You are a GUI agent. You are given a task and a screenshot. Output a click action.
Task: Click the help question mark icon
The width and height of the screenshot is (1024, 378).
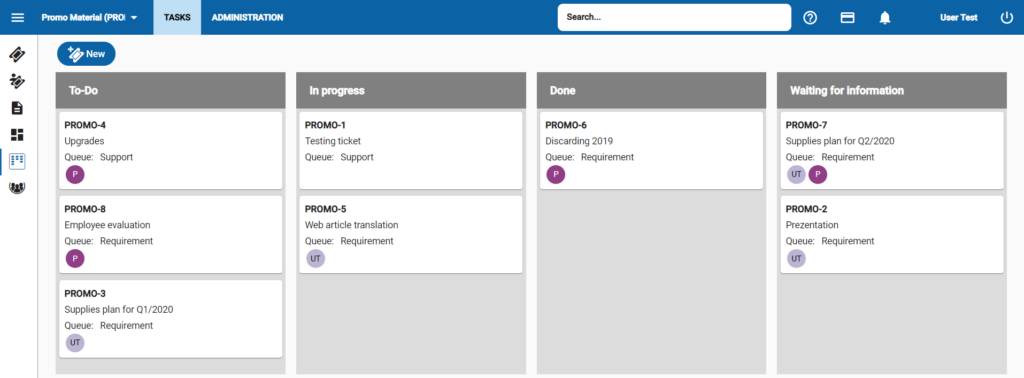pyautogui.click(x=810, y=18)
